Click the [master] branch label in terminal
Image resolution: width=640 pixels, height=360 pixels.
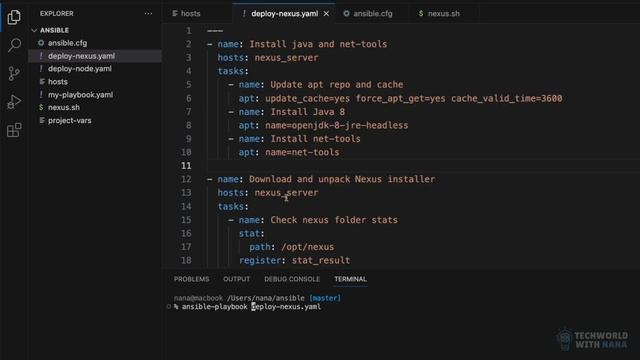click(x=325, y=298)
